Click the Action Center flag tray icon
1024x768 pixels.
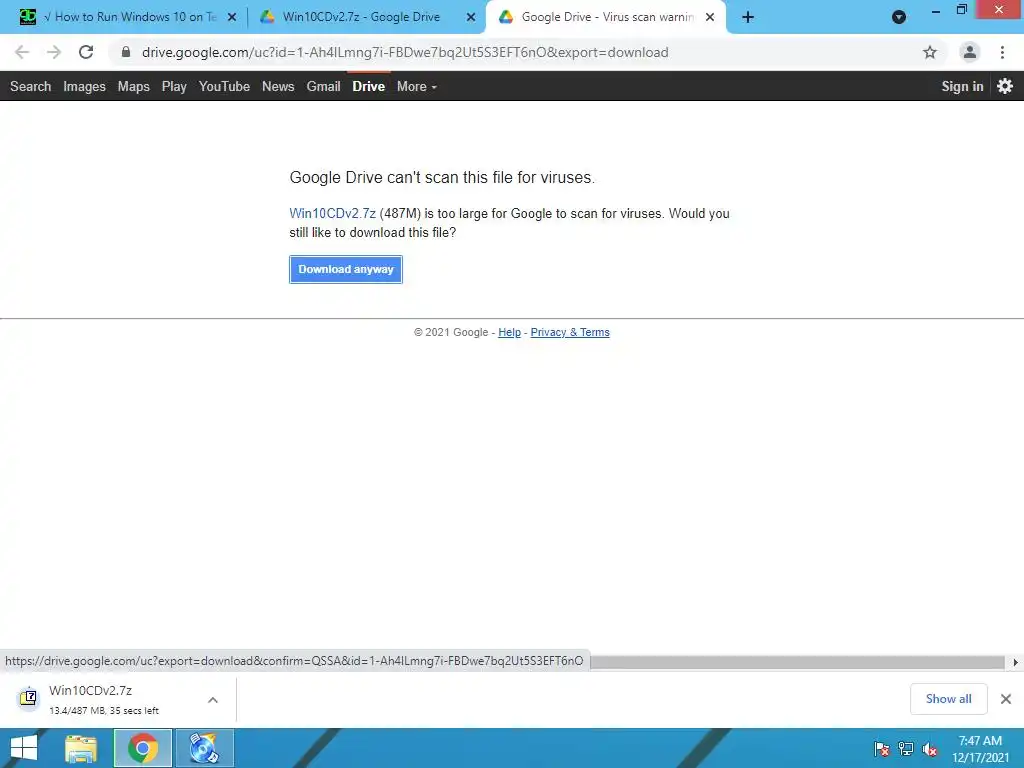(882, 749)
